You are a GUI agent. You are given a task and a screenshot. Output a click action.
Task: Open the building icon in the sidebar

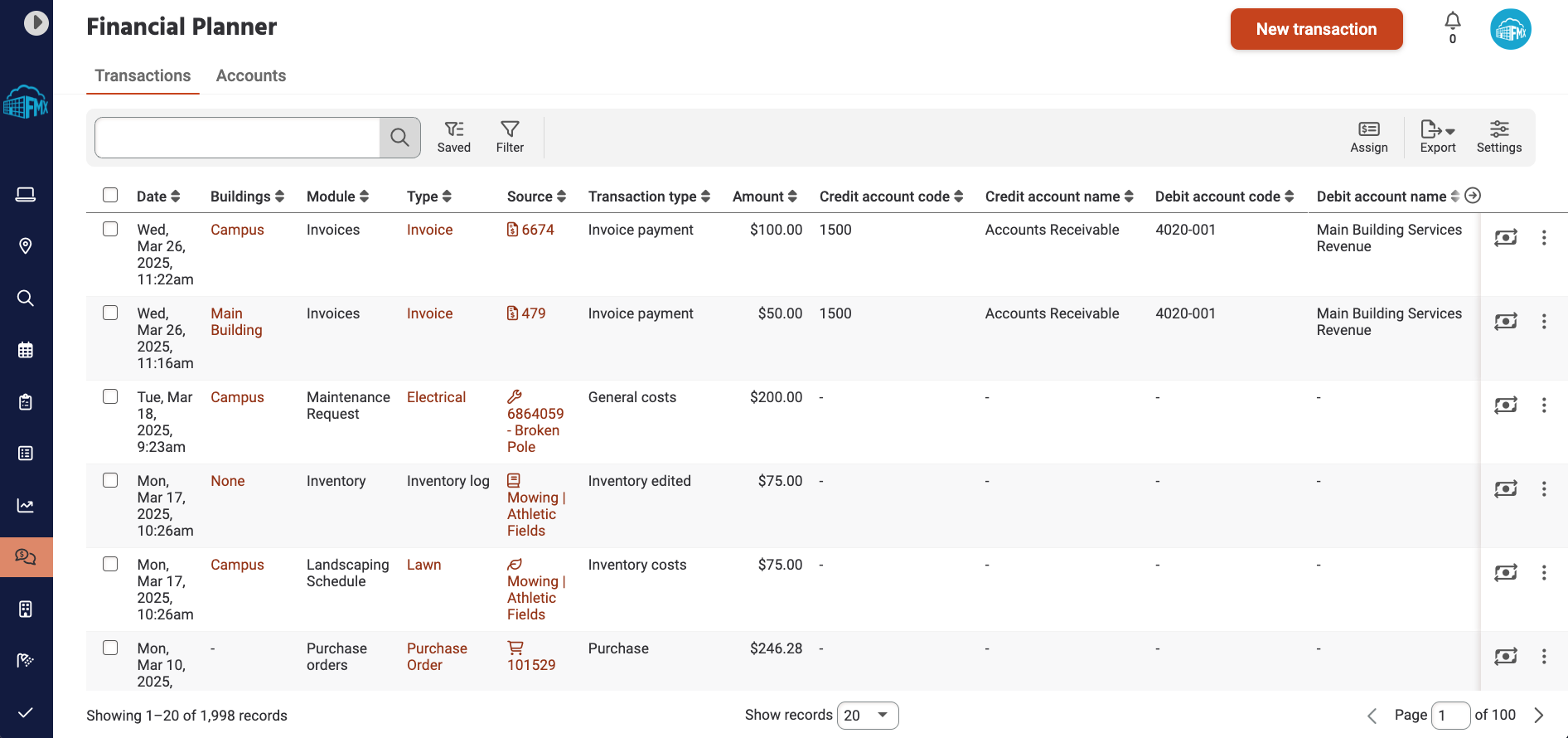(x=26, y=609)
